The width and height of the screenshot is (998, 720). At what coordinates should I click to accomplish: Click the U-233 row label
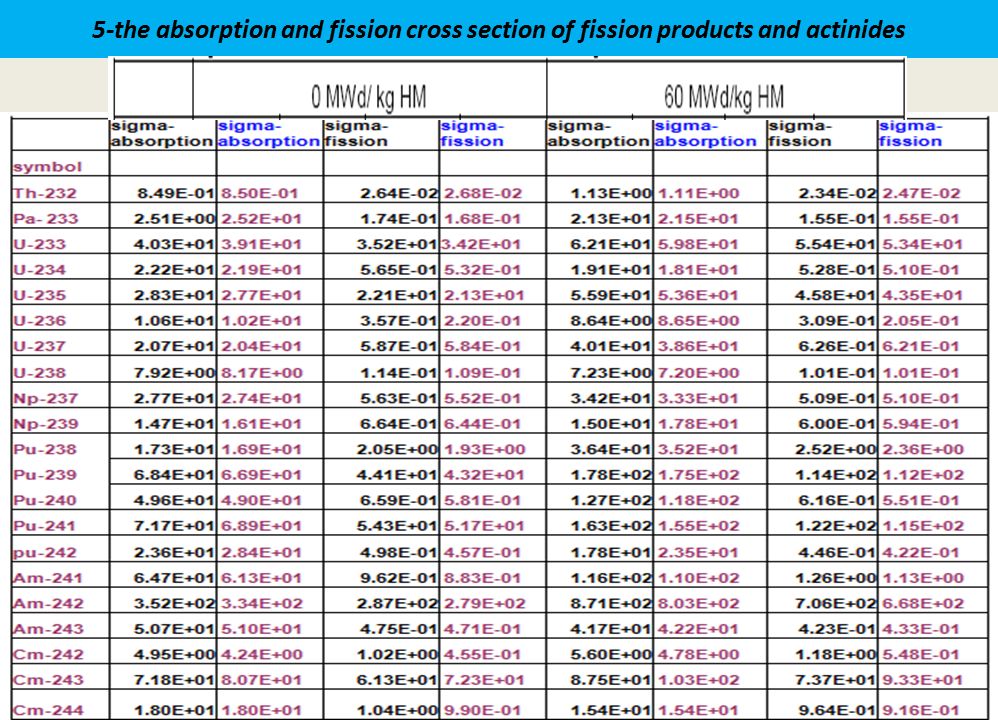(39, 244)
